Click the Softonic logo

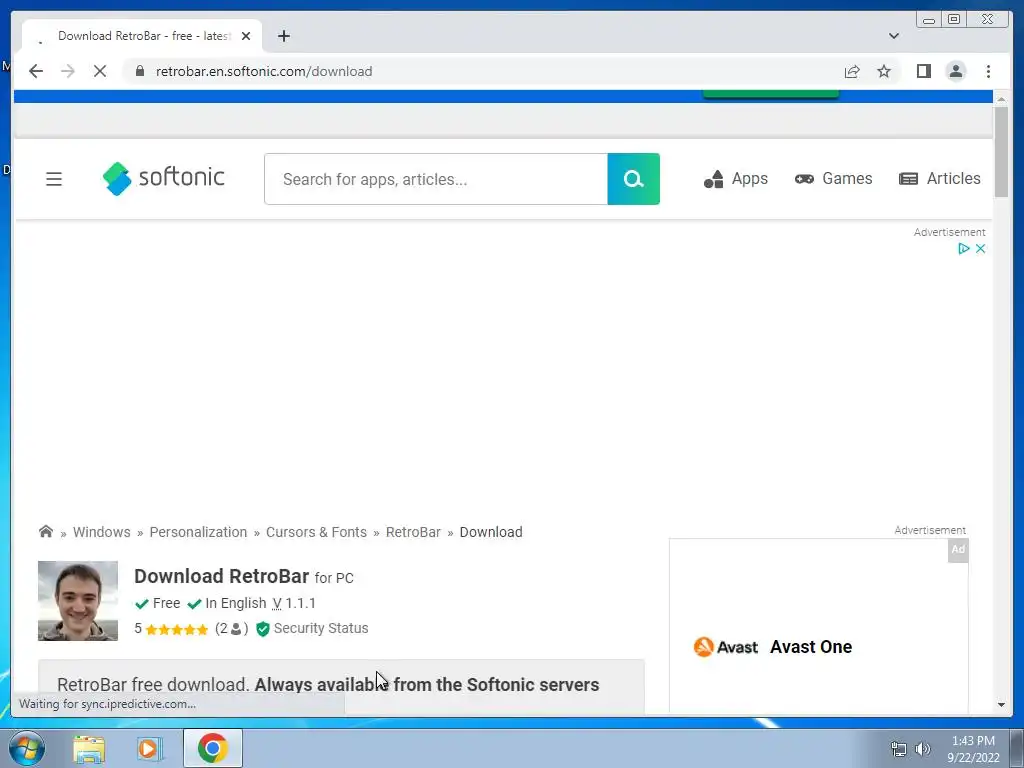click(x=163, y=178)
